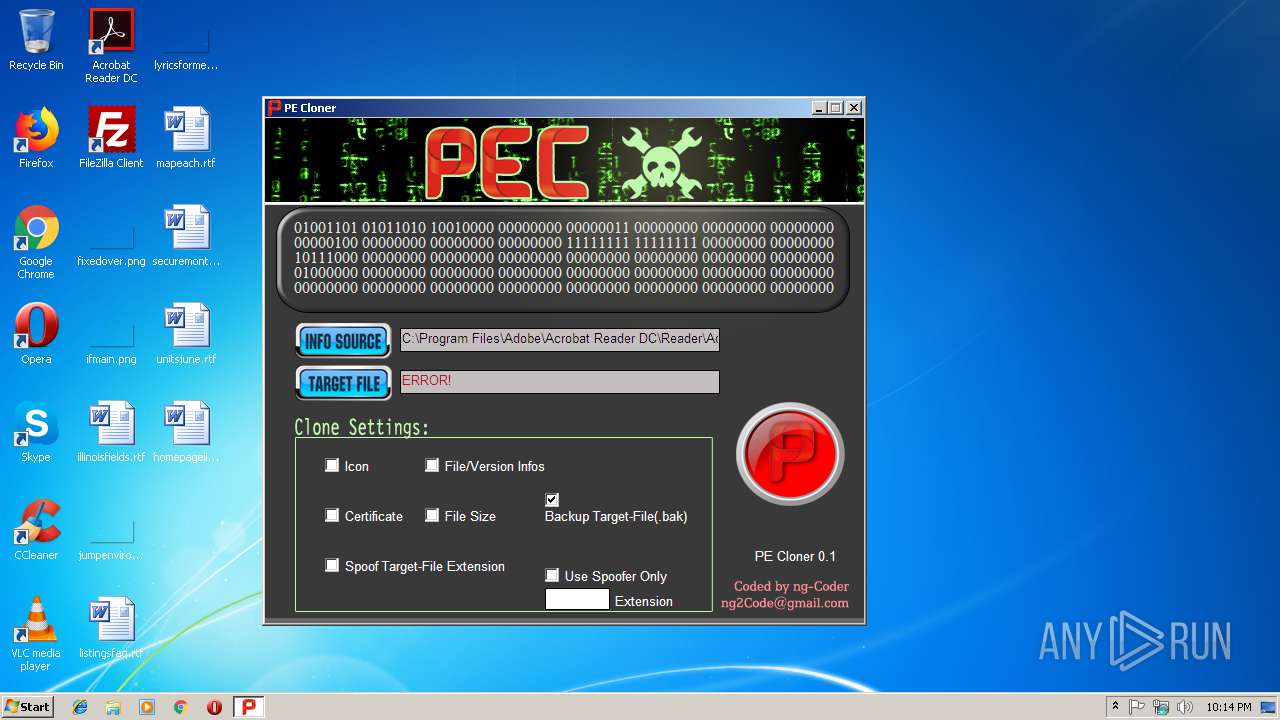Open the CCleaner desktop shortcut
The image size is (1280, 720).
[x=36, y=530]
